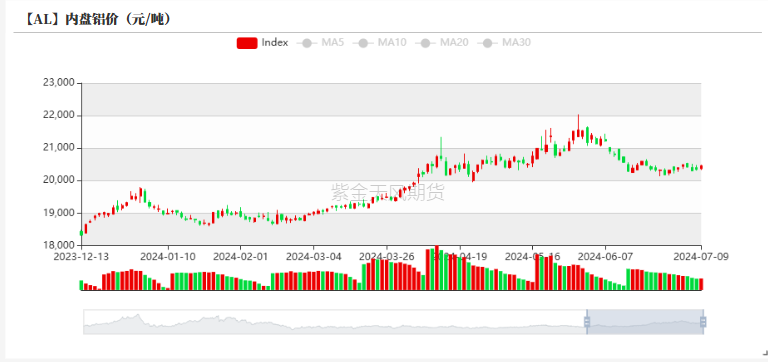Click the 2024-07-09 end date label

701,256
